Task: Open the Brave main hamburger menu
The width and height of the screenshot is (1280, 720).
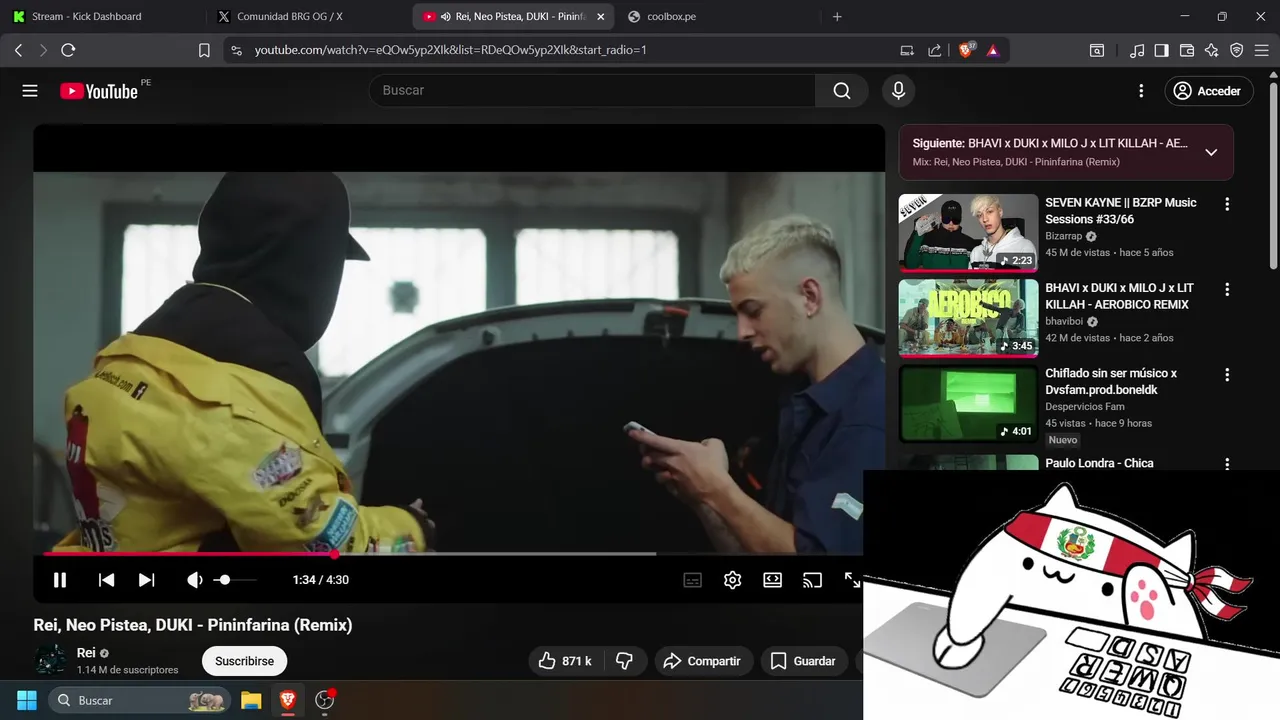Action: pyautogui.click(x=1261, y=50)
